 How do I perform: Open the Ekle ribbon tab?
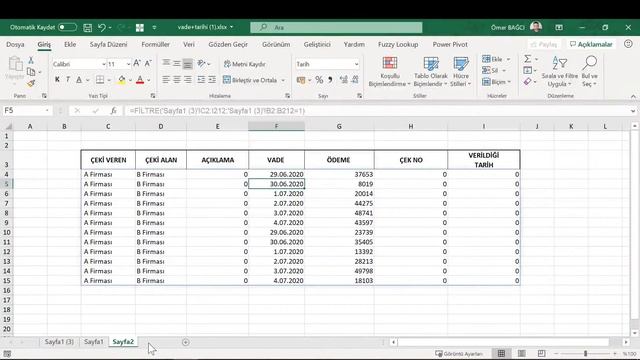tap(70, 44)
